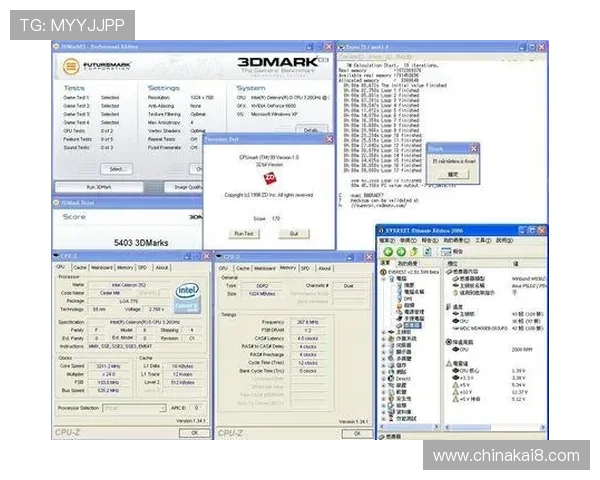This screenshot has height=480, width=600.
Task: Click the Details button under System in 3DMark03
Action: (x=311, y=130)
